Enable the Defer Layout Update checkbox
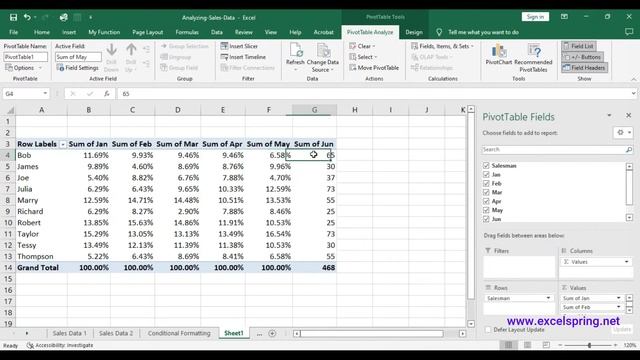 pyautogui.click(x=488, y=329)
